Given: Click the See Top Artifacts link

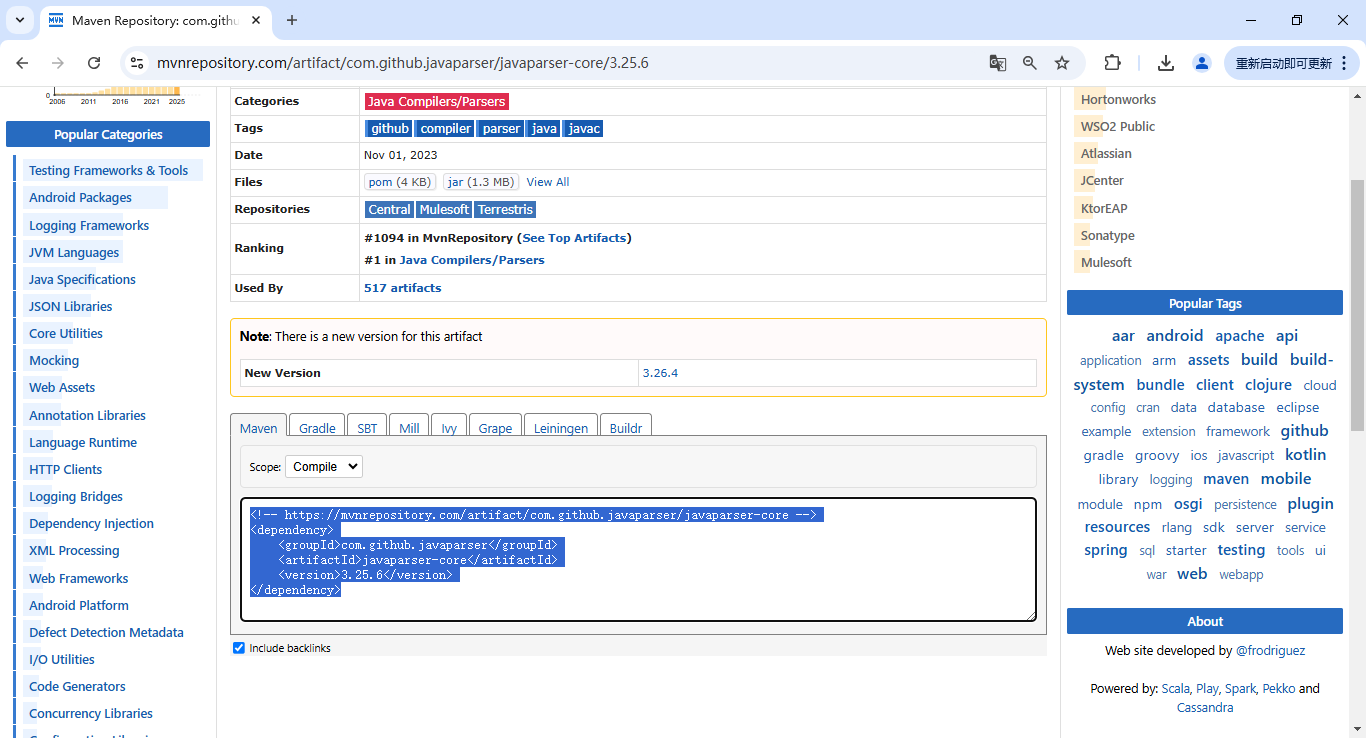Looking at the screenshot, I should [574, 238].
